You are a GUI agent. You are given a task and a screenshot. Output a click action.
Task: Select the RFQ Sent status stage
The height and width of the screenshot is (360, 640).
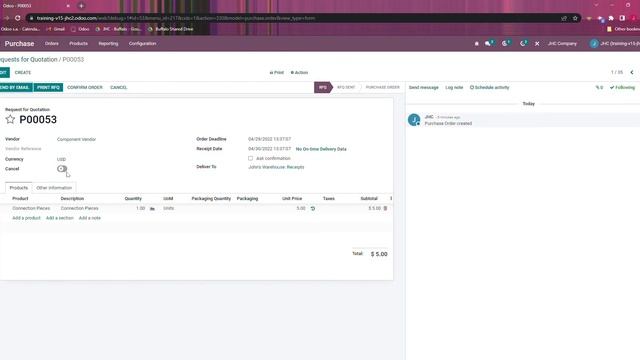pos(346,87)
